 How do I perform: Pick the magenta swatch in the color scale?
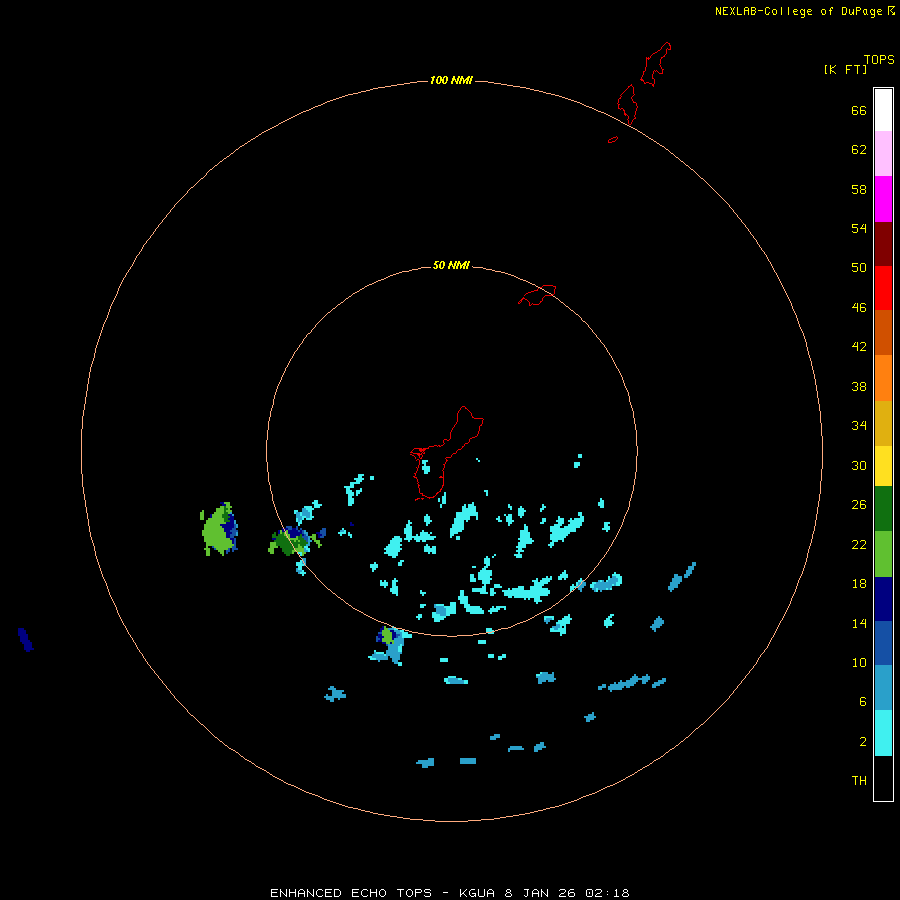883,199
